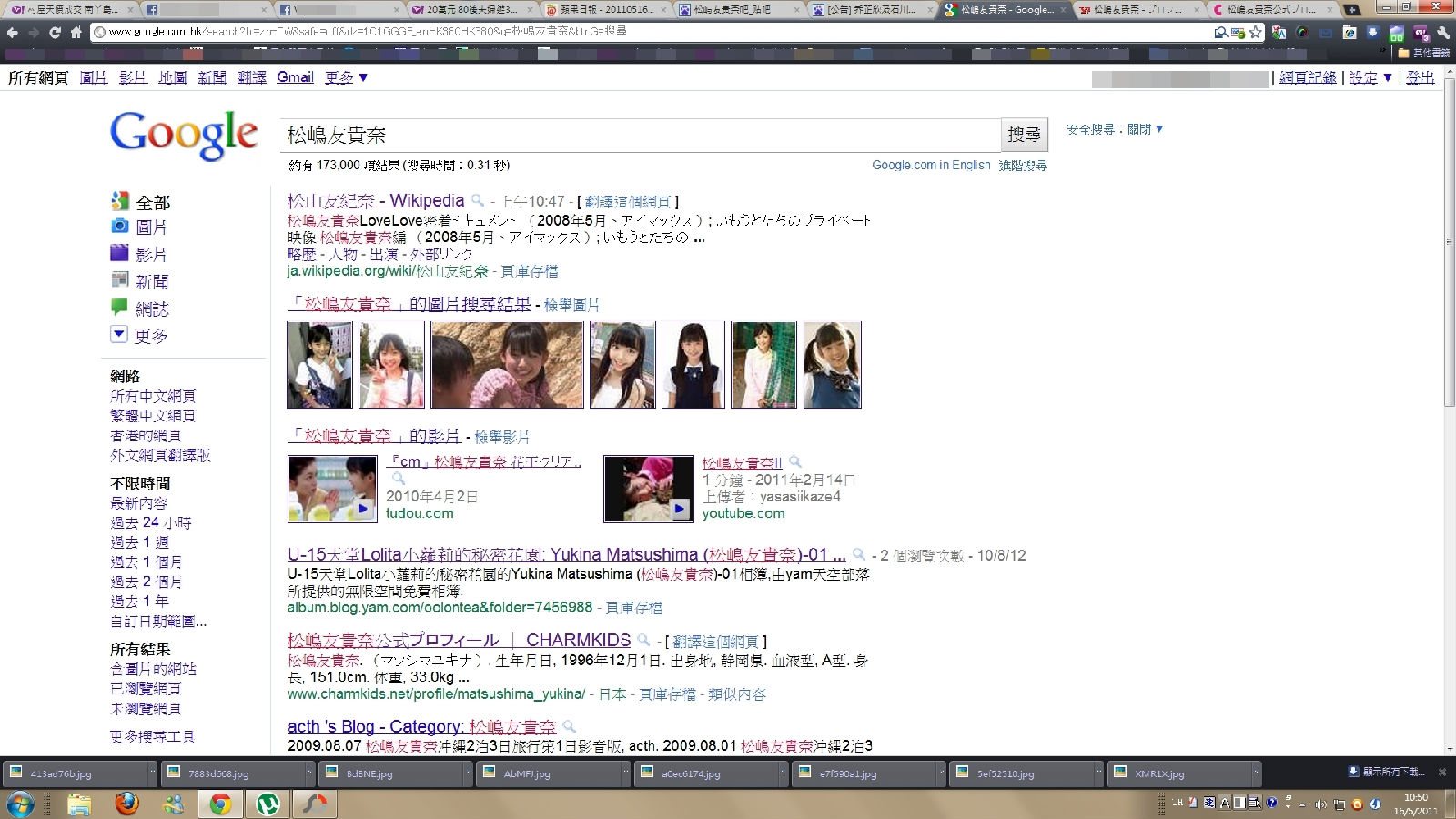Image resolution: width=1456 pixels, height=819 pixels.
Task: Click 登出 to sign out
Action: coord(1421,77)
